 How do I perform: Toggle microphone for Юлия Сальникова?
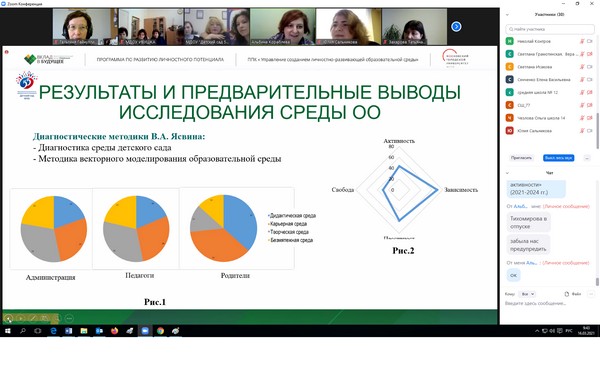tap(582, 131)
